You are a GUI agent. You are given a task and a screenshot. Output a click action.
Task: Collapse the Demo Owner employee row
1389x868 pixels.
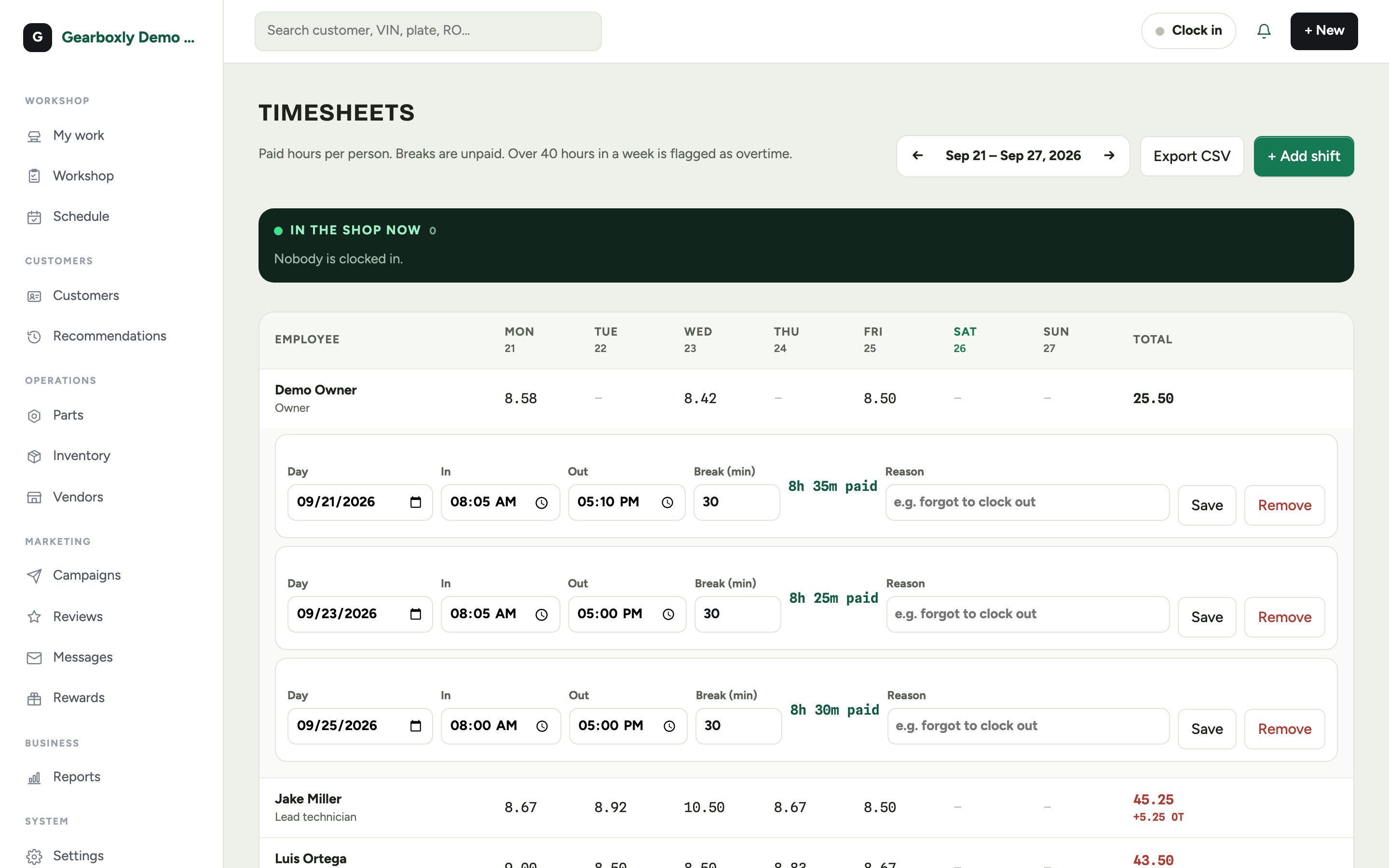pyautogui.click(x=806, y=398)
